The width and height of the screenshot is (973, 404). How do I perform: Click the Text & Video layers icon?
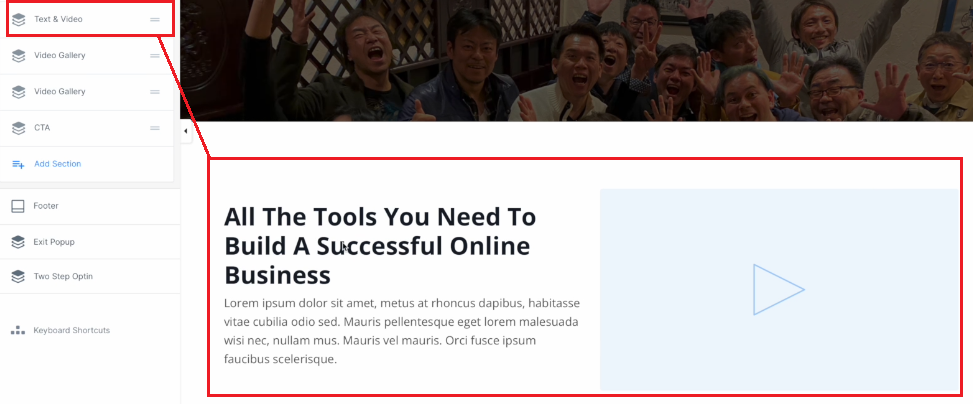point(19,19)
